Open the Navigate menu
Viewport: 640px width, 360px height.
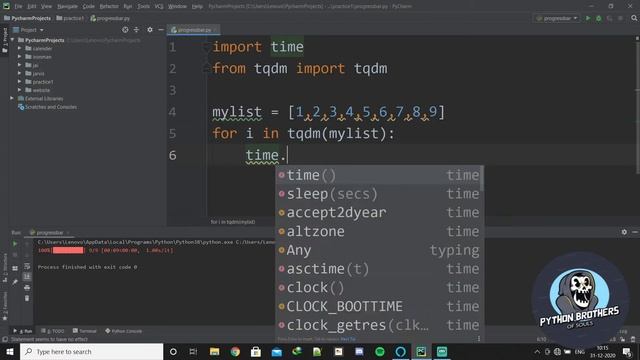tap(67, 6)
